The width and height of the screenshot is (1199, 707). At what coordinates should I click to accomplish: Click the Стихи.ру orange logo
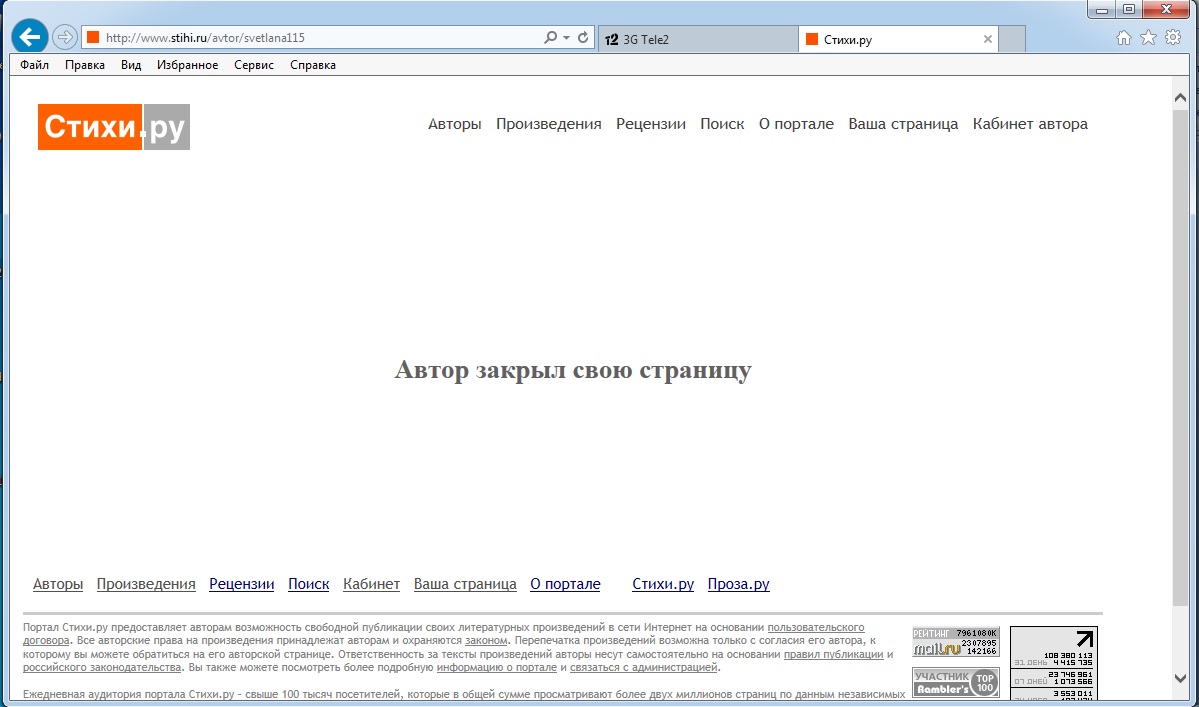click(114, 127)
